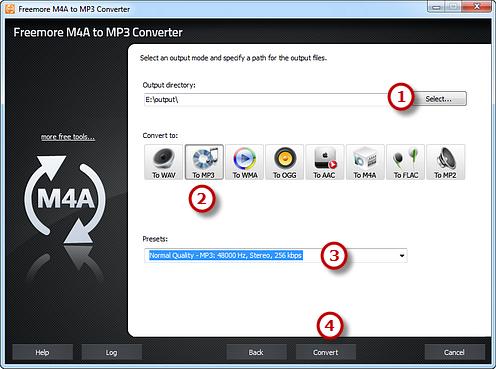
Task: Choose the To MP2 format icon
Action: pos(446,162)
